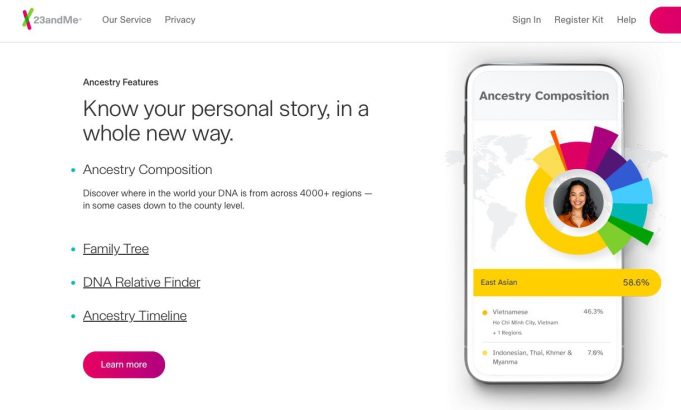The image size is (681, 410).
Task: Select the dark green chart wedge
Action: click(x=632, y=231)
